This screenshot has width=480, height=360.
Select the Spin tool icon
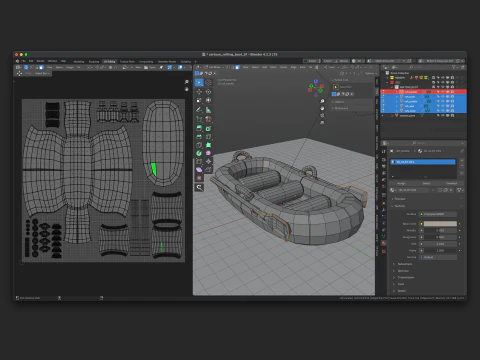[x=199, y=153]
